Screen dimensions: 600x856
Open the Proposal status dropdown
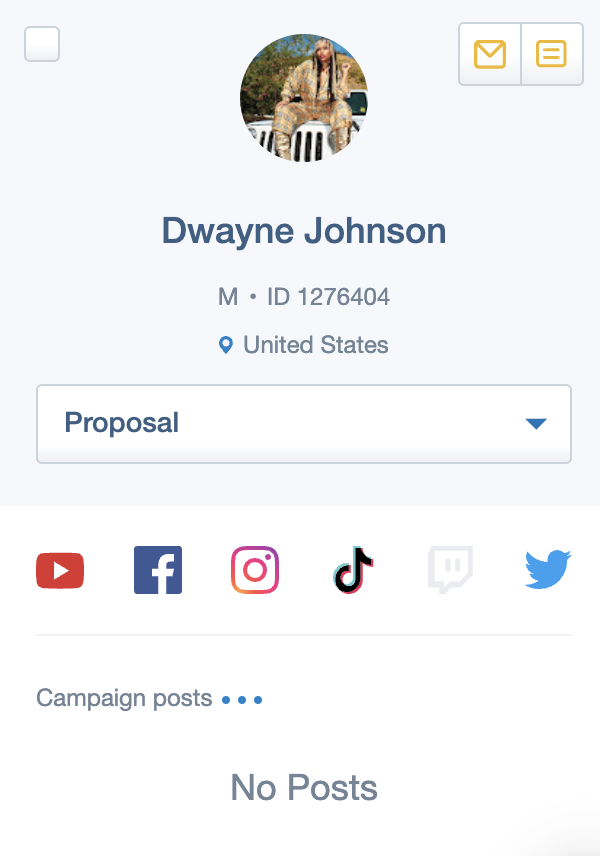[304, 424]
